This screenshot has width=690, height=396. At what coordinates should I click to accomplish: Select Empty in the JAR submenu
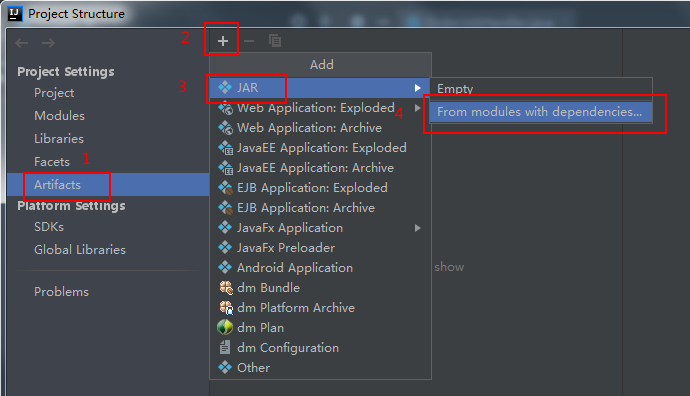[541, 89]
